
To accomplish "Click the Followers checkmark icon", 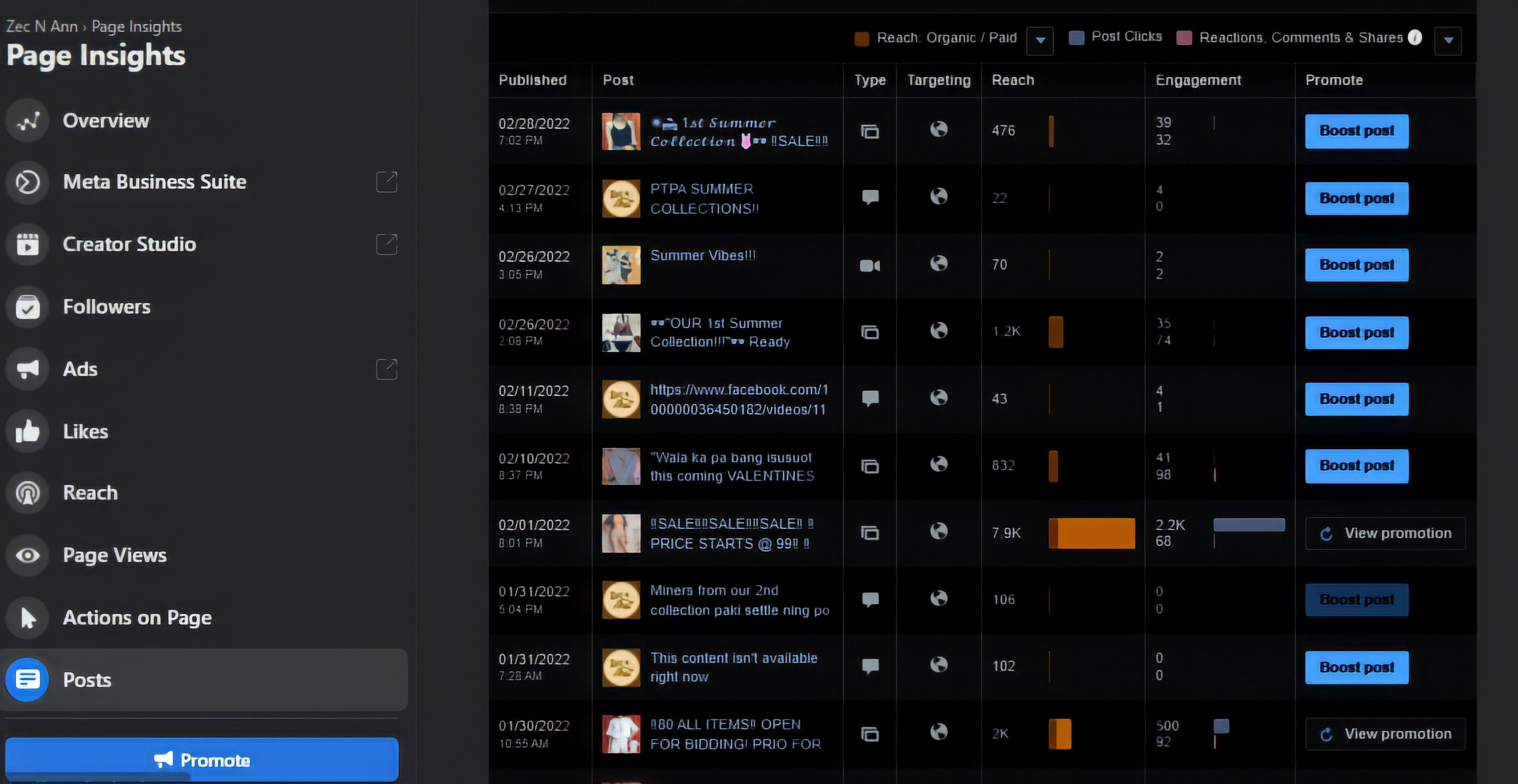I will tap(28, 307).
